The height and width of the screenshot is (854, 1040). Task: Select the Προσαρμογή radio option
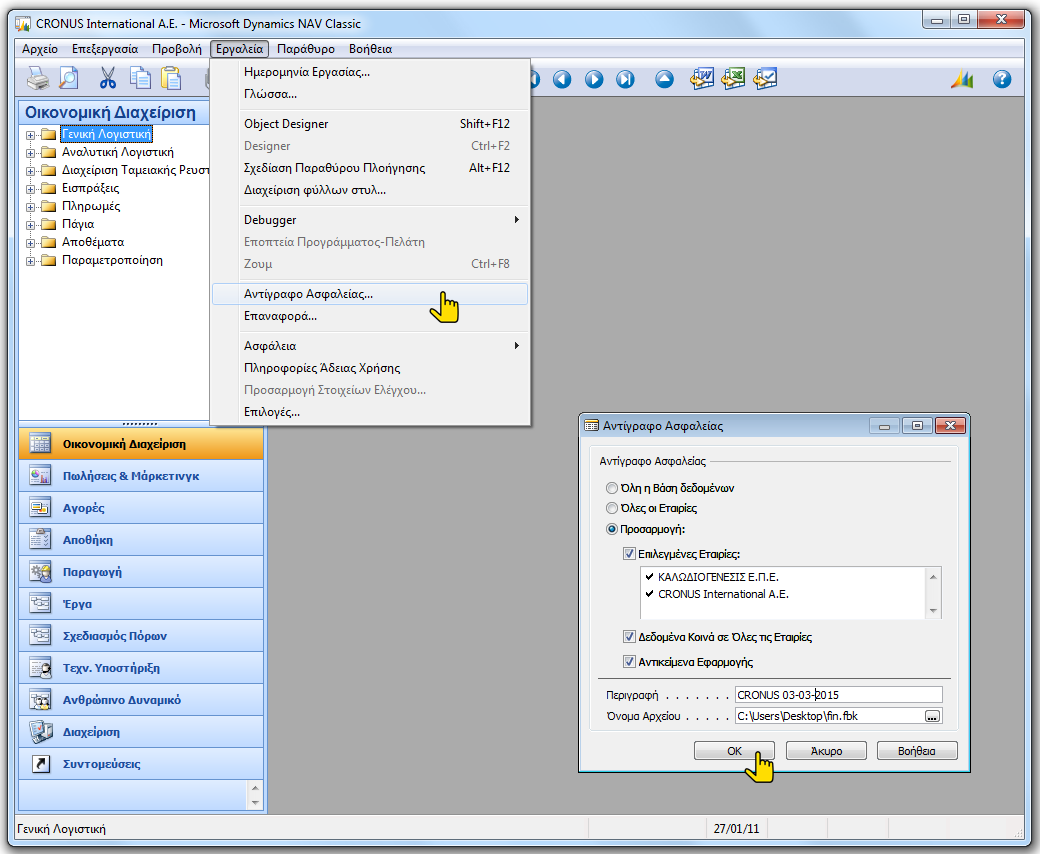(x=612, y=529)
